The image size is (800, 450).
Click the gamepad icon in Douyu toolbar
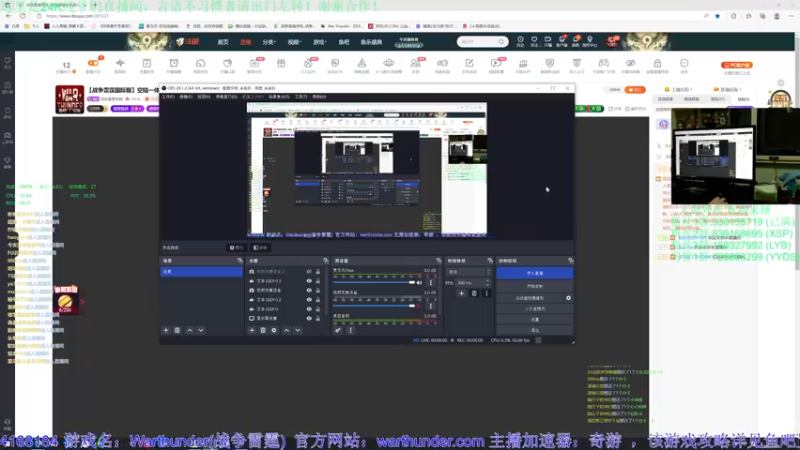[x=604, y=64]
